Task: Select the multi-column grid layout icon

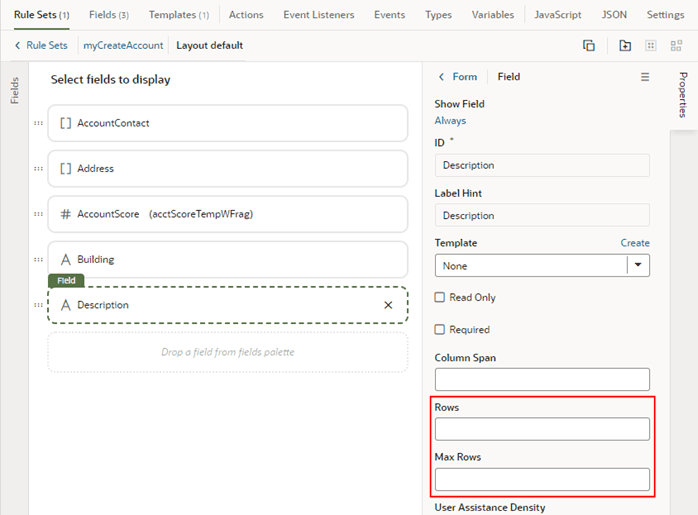Action: pos(676,45)
